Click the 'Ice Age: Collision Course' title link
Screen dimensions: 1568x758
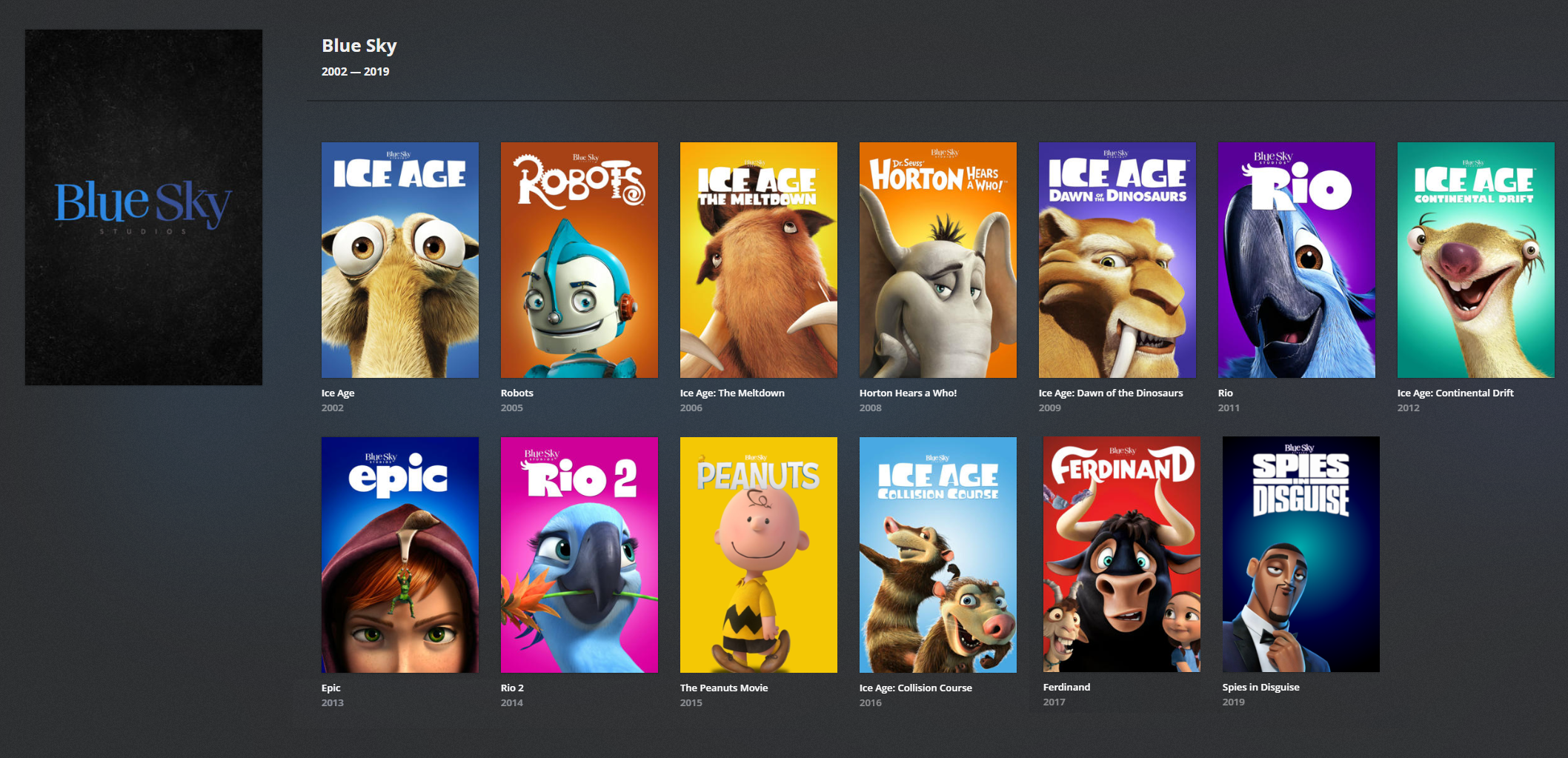[x=916, y=688]
